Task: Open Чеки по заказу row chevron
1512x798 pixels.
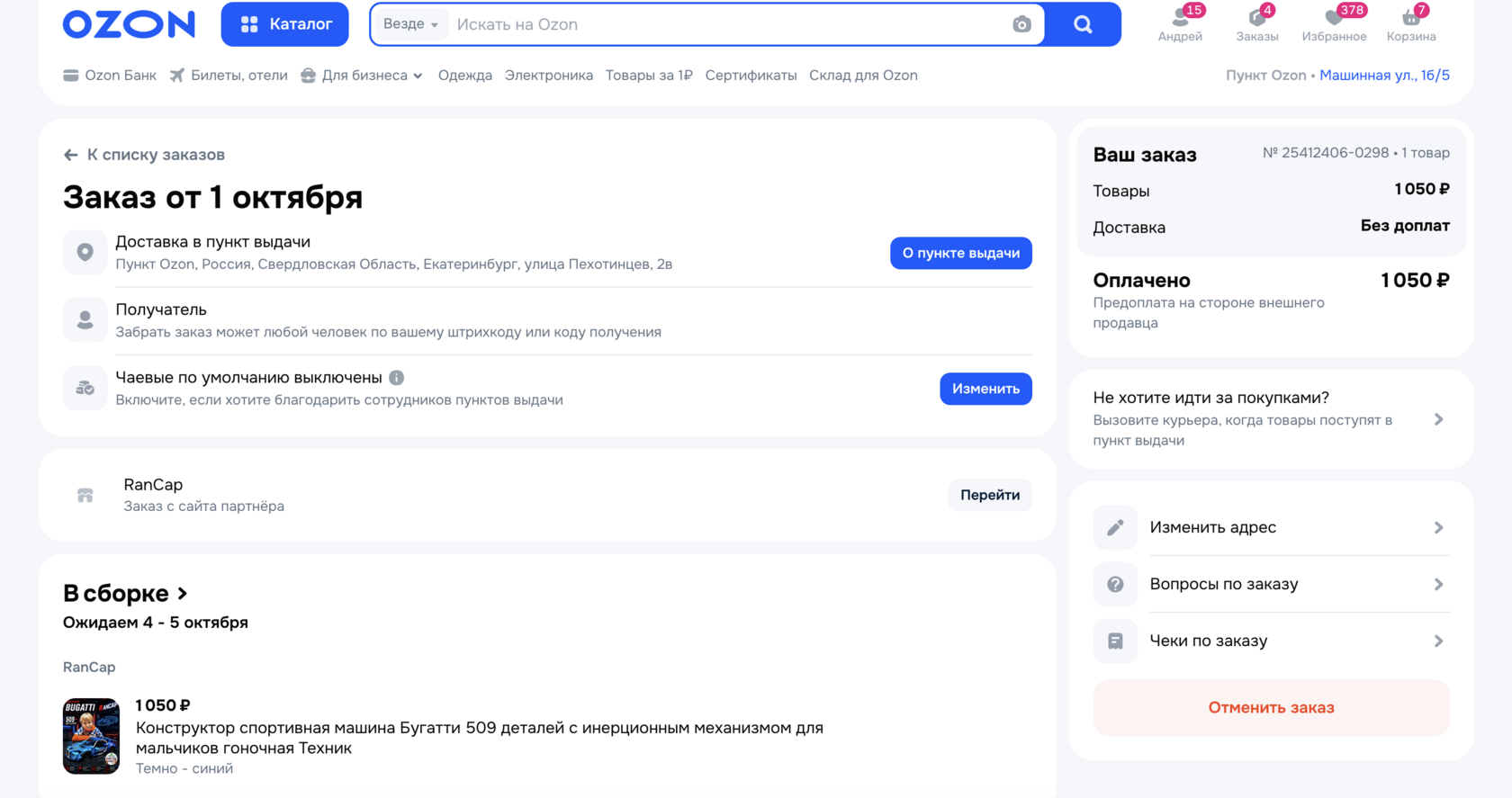Action: [x=1438, y=641]
